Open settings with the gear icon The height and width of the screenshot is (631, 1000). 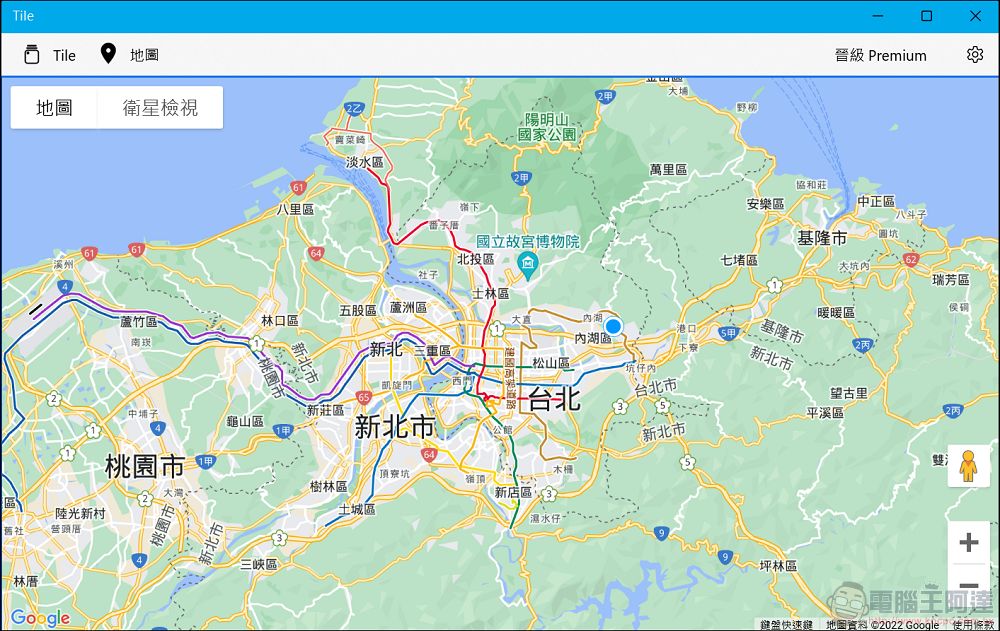(x=974, y=55)
